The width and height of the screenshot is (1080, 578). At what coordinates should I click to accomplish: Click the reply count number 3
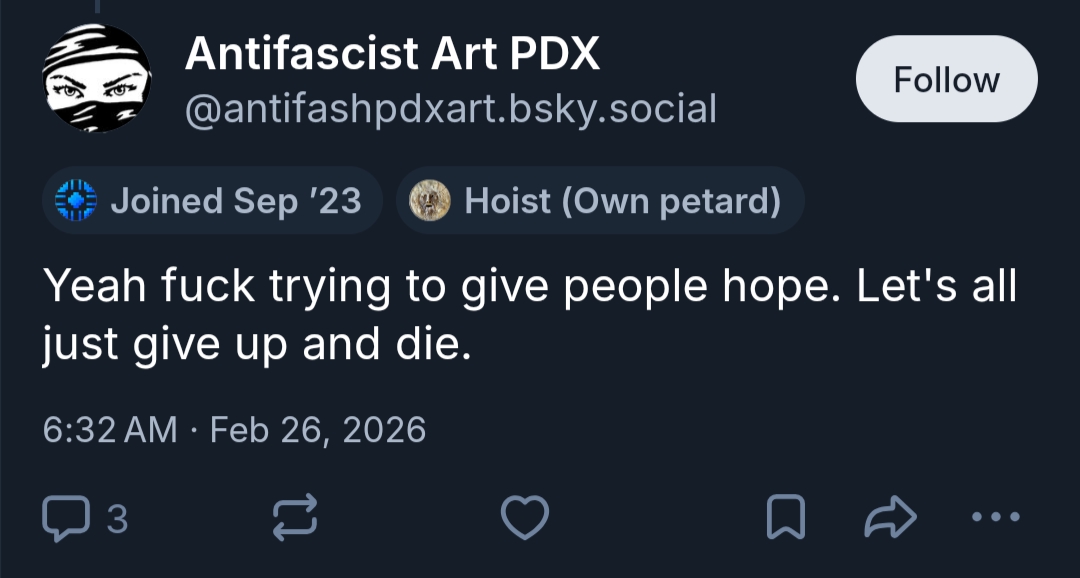(117, 518)
